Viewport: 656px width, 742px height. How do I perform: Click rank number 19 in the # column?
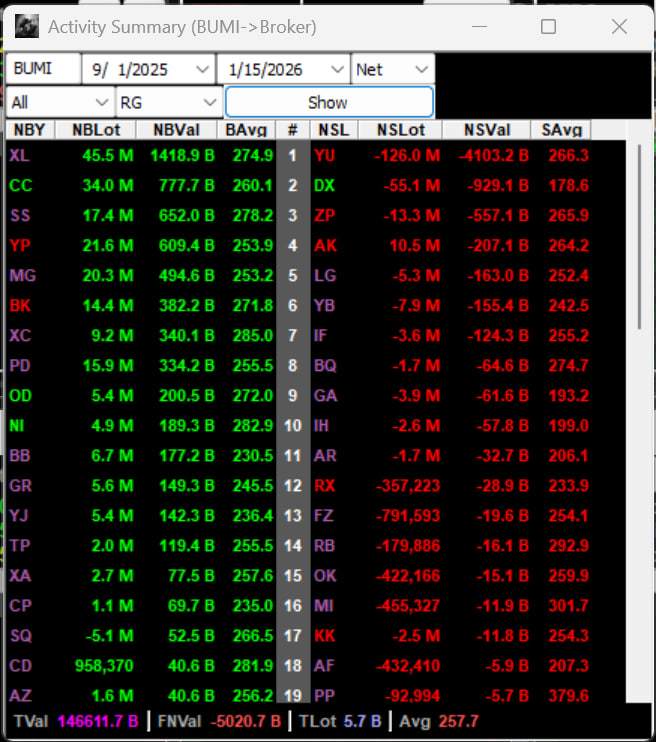pos(293,696)
